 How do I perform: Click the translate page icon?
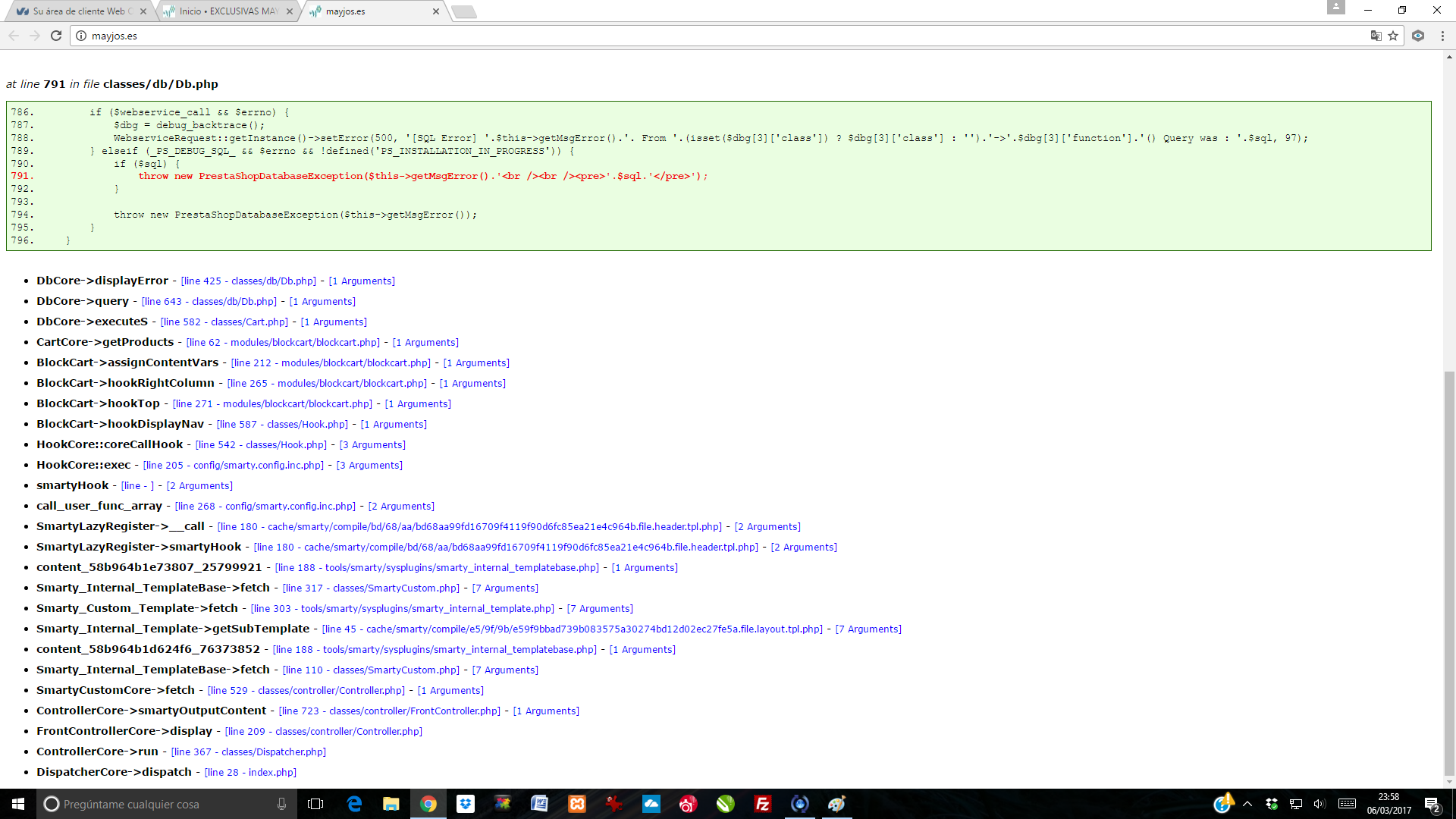[x=1376, y=36]
